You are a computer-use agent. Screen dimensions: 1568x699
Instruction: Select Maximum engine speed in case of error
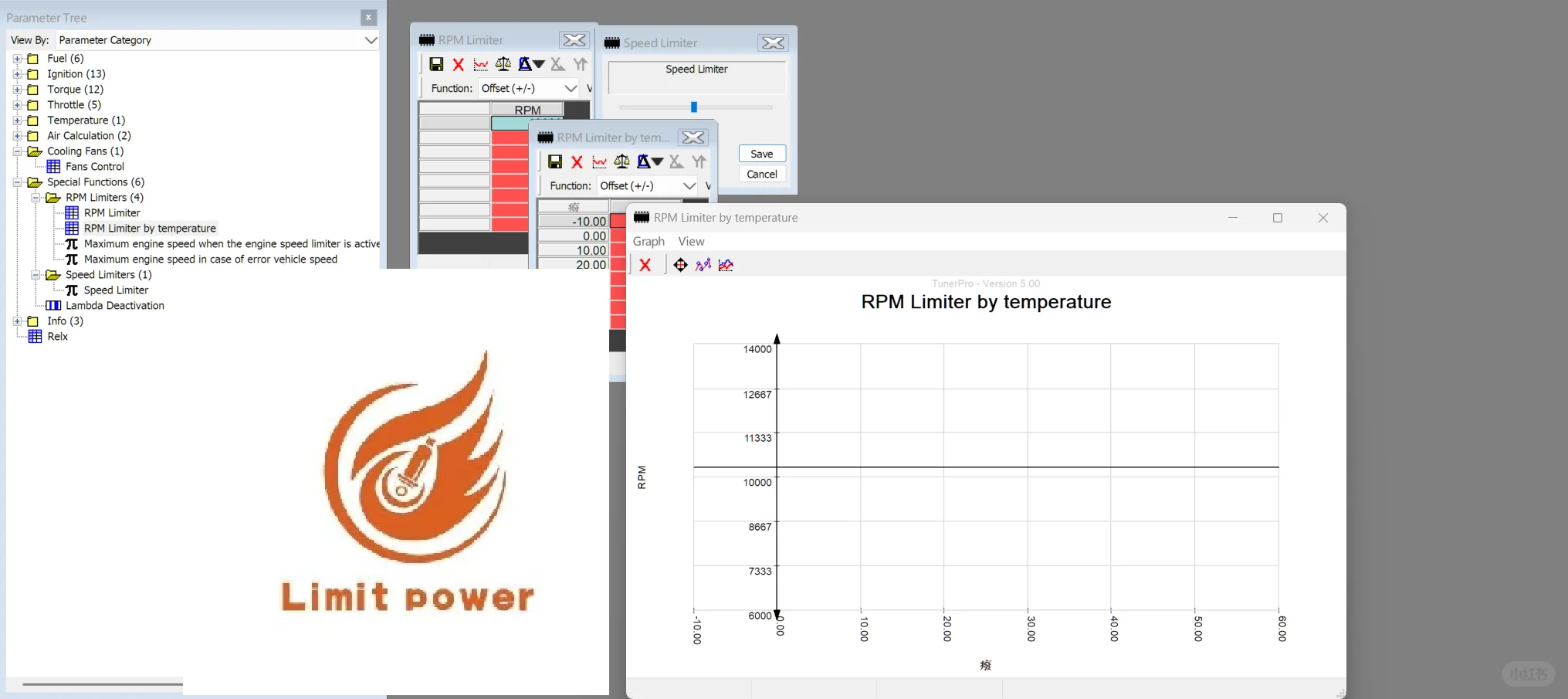click(x=211, y=259)
